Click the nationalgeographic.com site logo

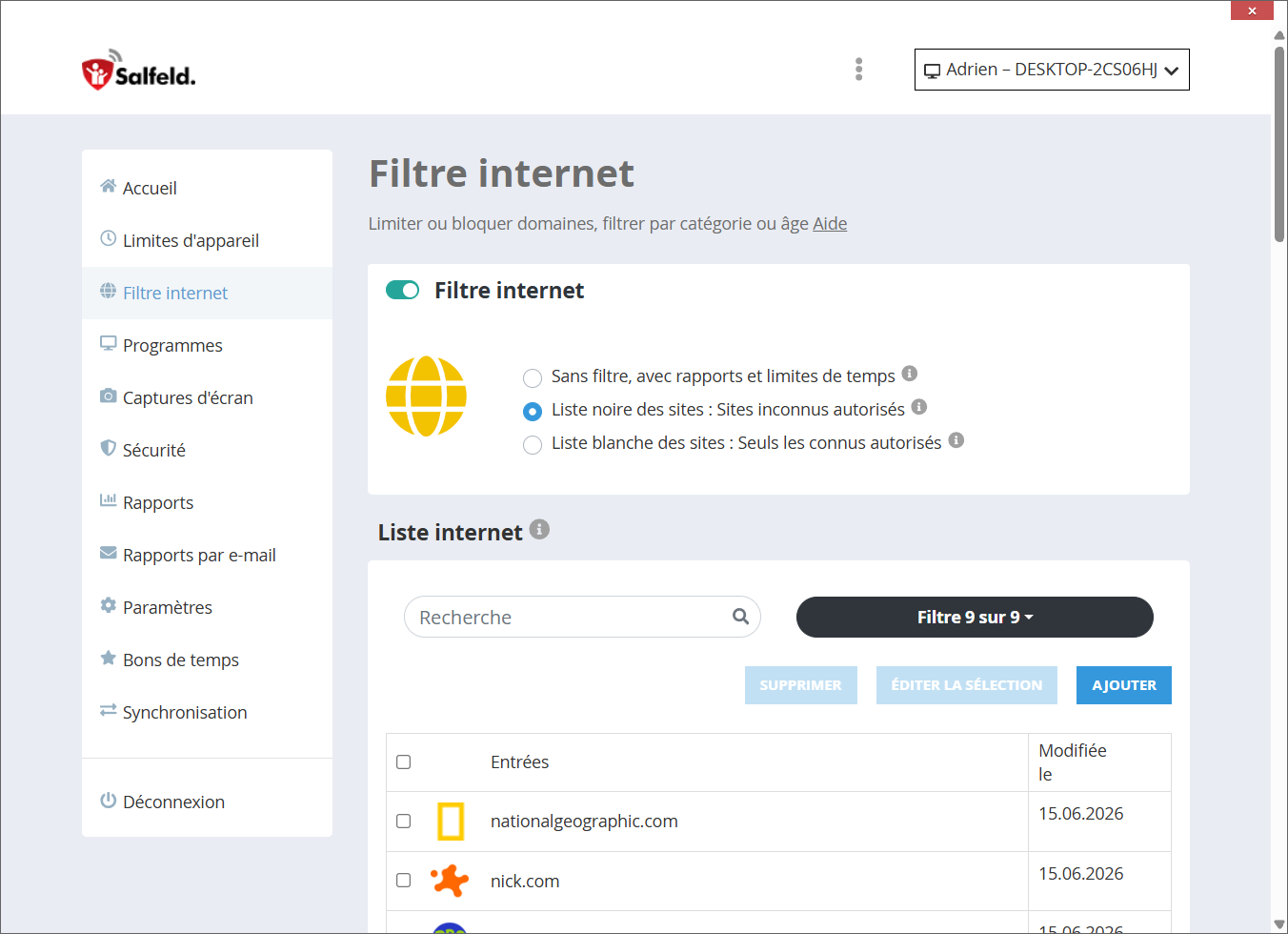pyautogui.click(x=451, y=822)
